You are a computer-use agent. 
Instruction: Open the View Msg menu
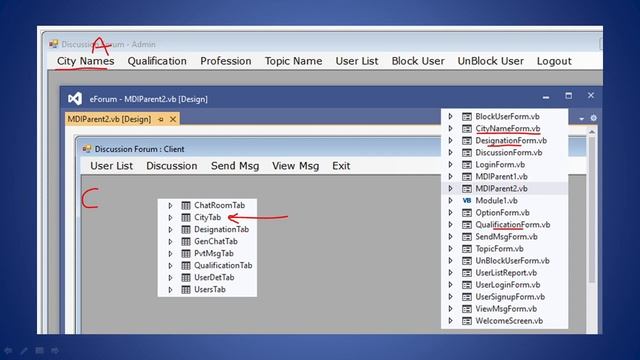pyautogui.click(x=295, y=166)
